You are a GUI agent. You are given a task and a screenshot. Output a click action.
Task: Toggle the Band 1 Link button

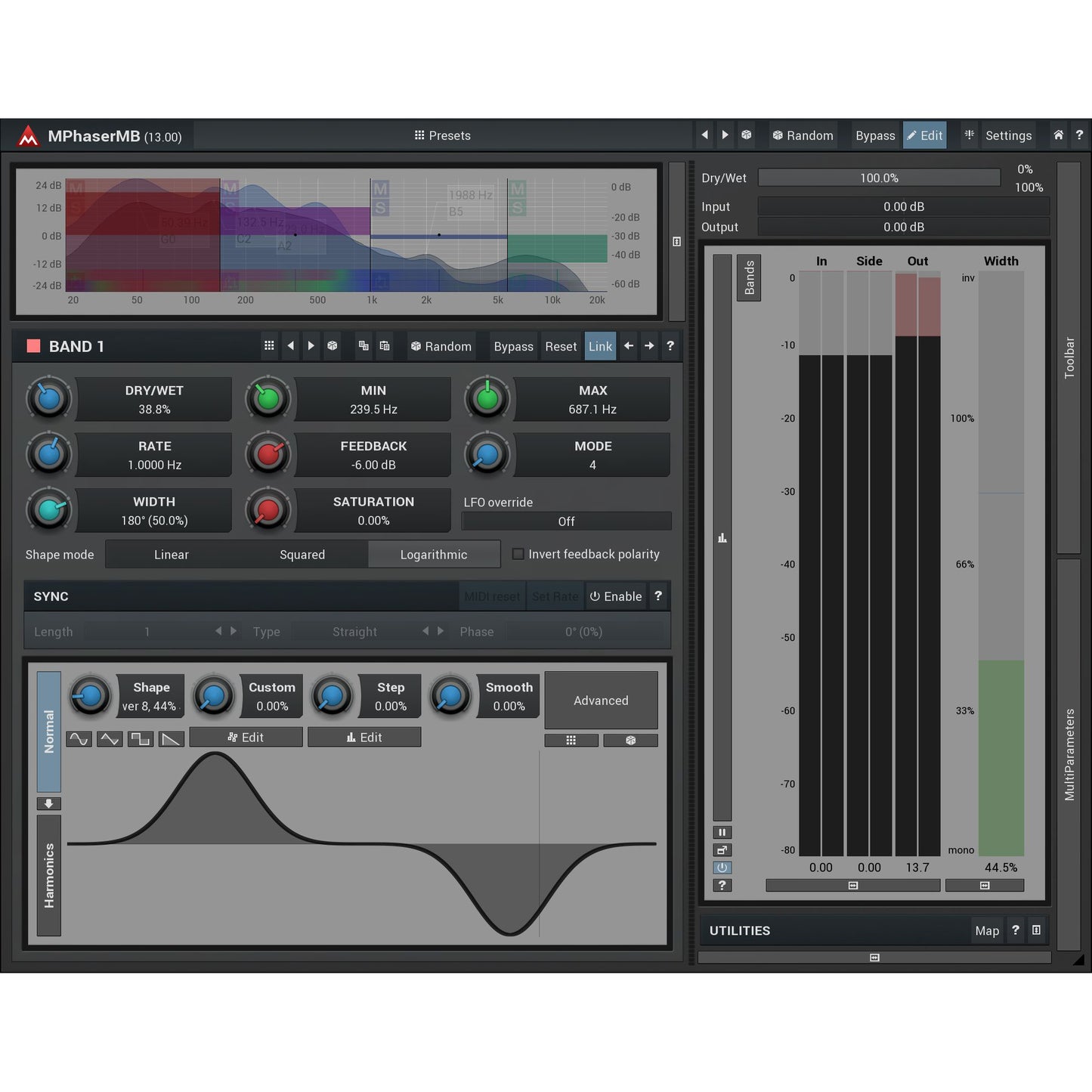[x=600, y=346]
